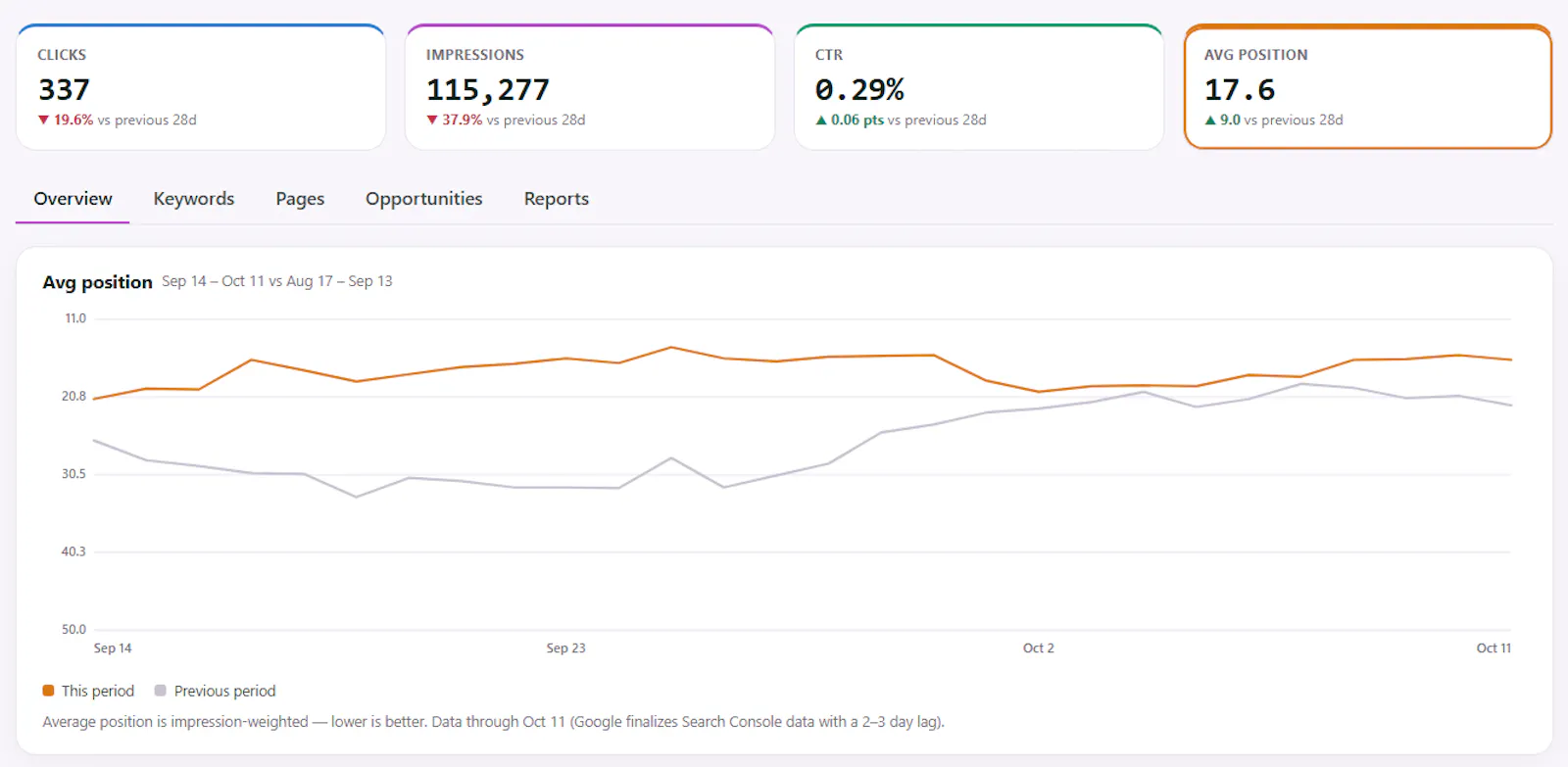The height and width of the screenshot is (767, 1568).
Task: Show the Reports tab
Action: click(557, 199)
